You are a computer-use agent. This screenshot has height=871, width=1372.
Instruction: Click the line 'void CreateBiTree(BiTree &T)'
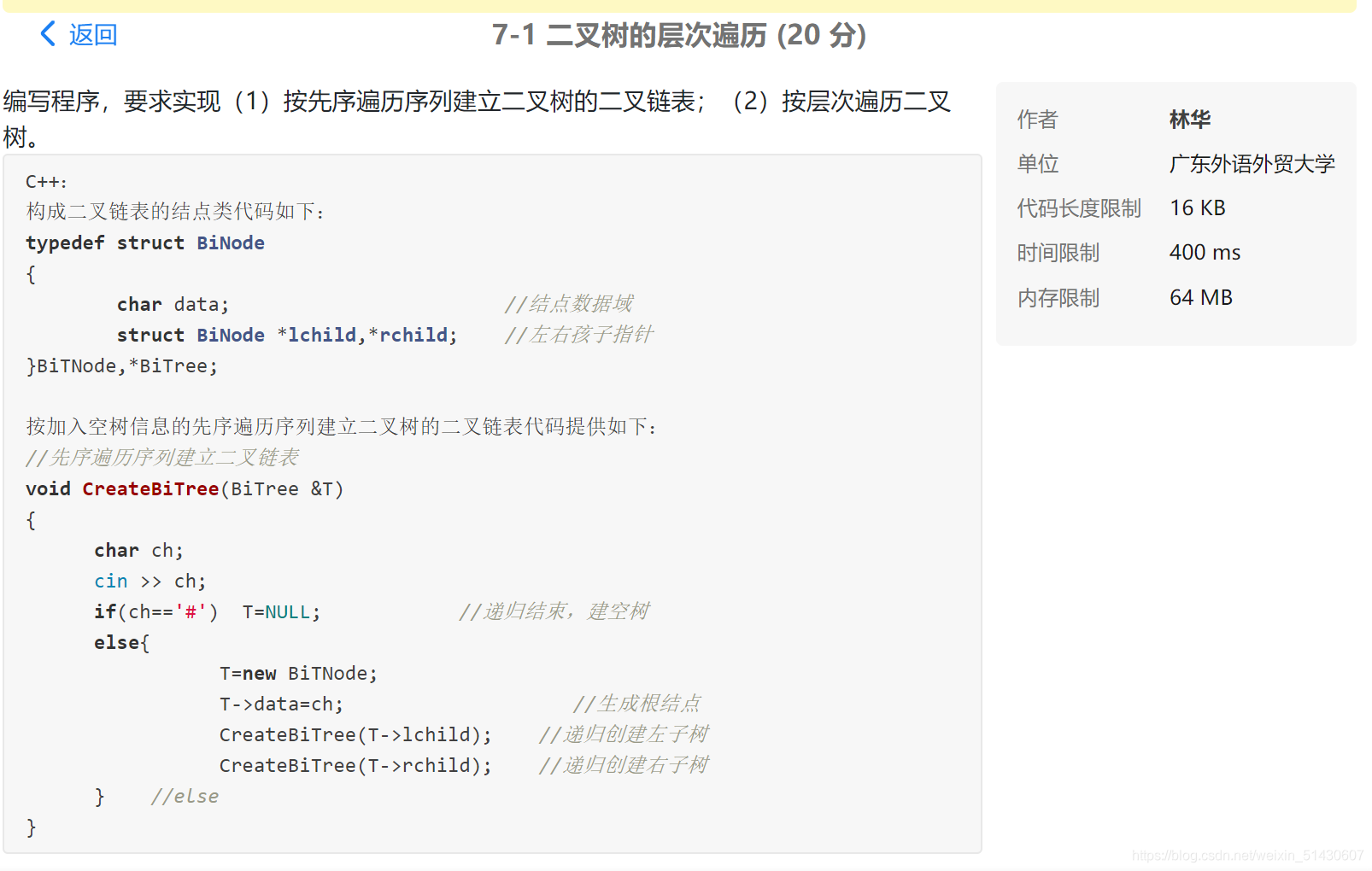coord(185,489)
